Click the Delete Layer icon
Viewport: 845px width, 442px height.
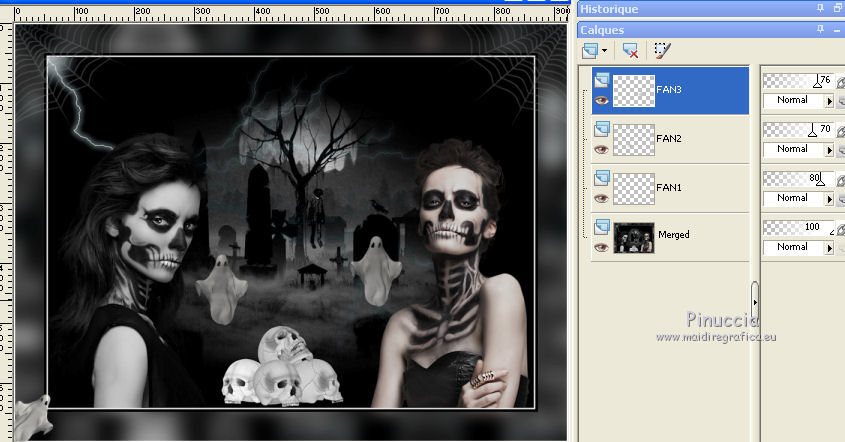(630, 51)
